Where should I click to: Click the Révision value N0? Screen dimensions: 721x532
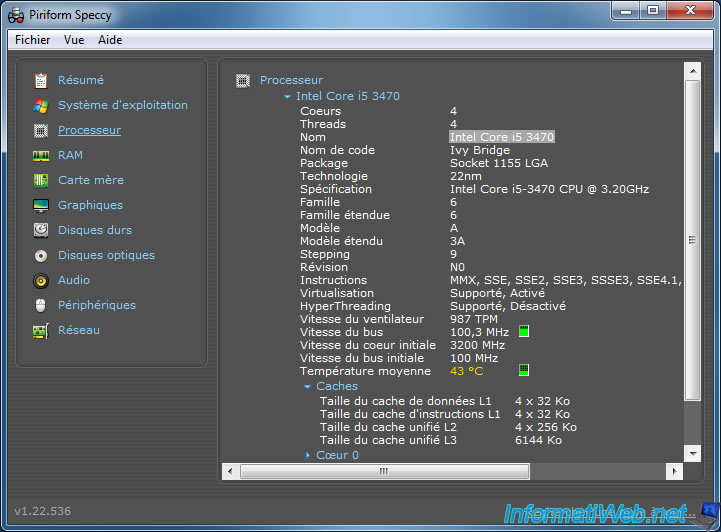point(457,267)
